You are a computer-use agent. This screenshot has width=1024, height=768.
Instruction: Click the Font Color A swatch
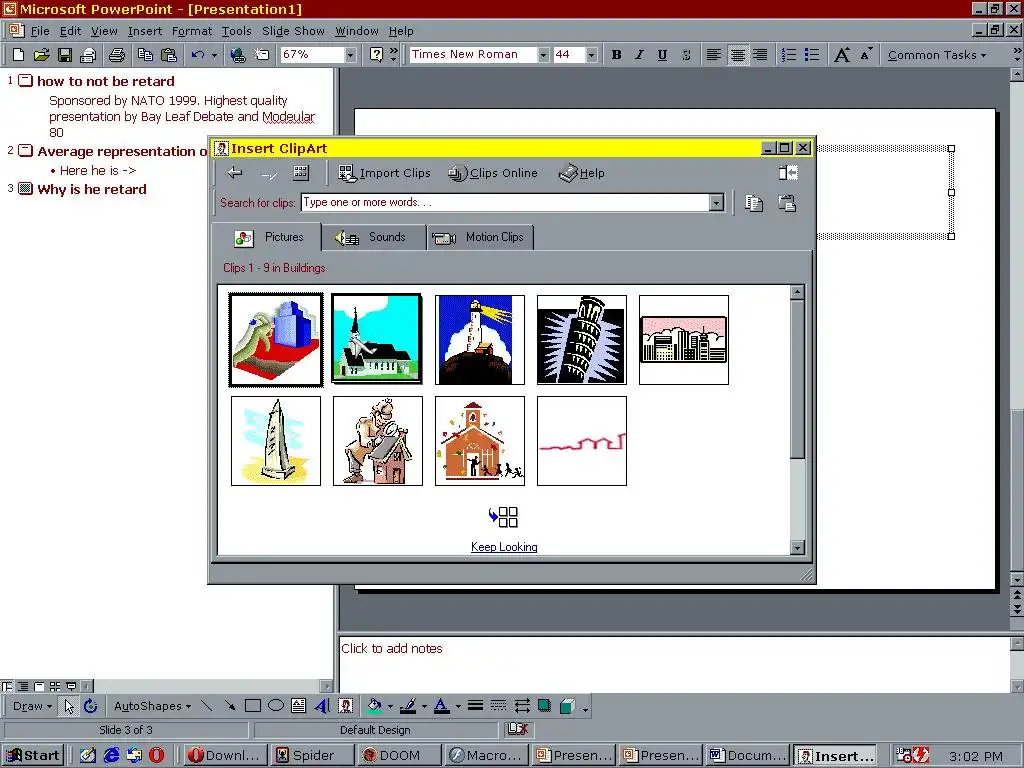441,706
